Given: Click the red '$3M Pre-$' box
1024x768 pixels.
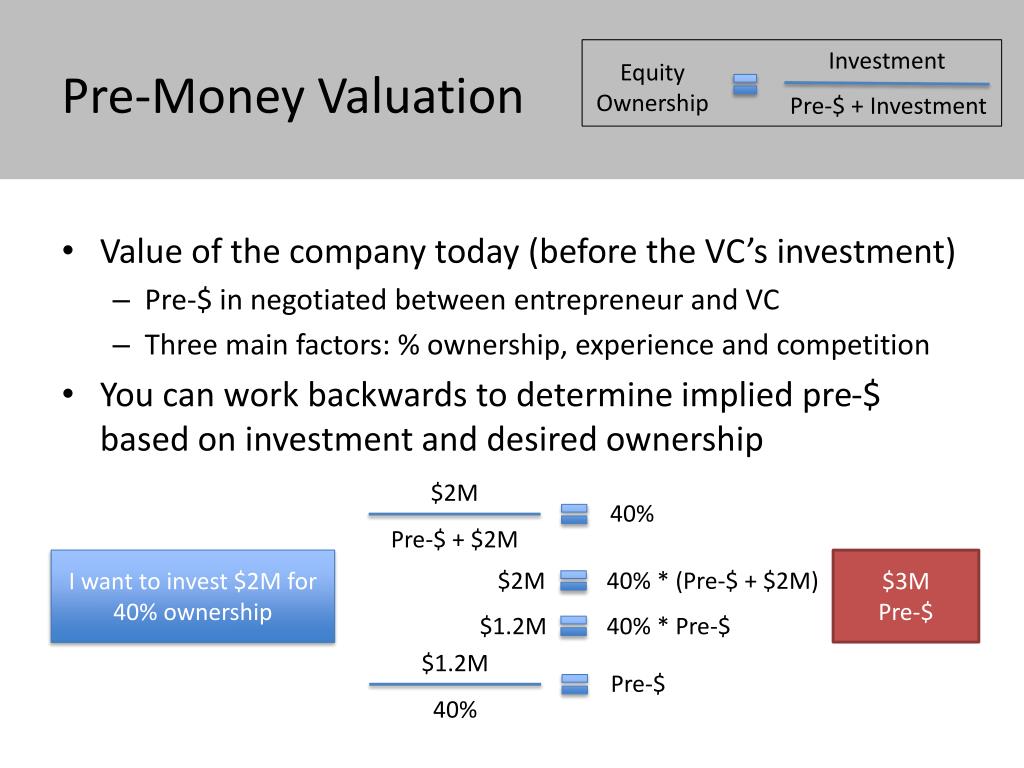Looking at the screenshot, I should click(x=906, y=596).
